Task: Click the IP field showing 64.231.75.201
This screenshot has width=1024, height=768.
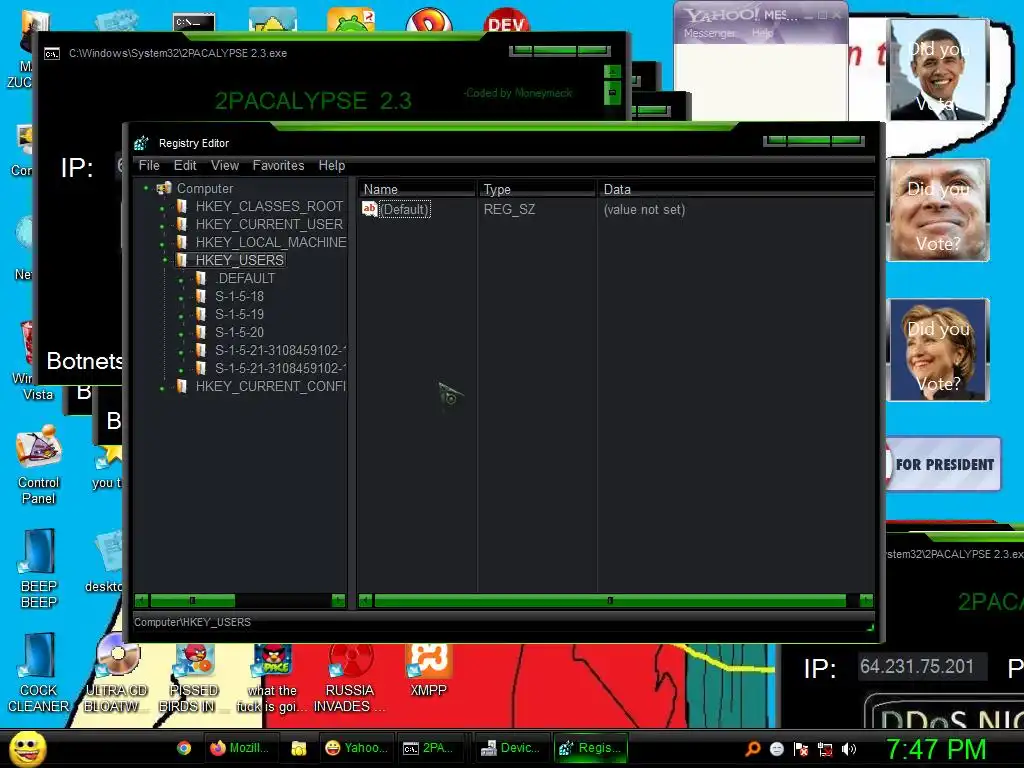Action: tap(921, 667)
